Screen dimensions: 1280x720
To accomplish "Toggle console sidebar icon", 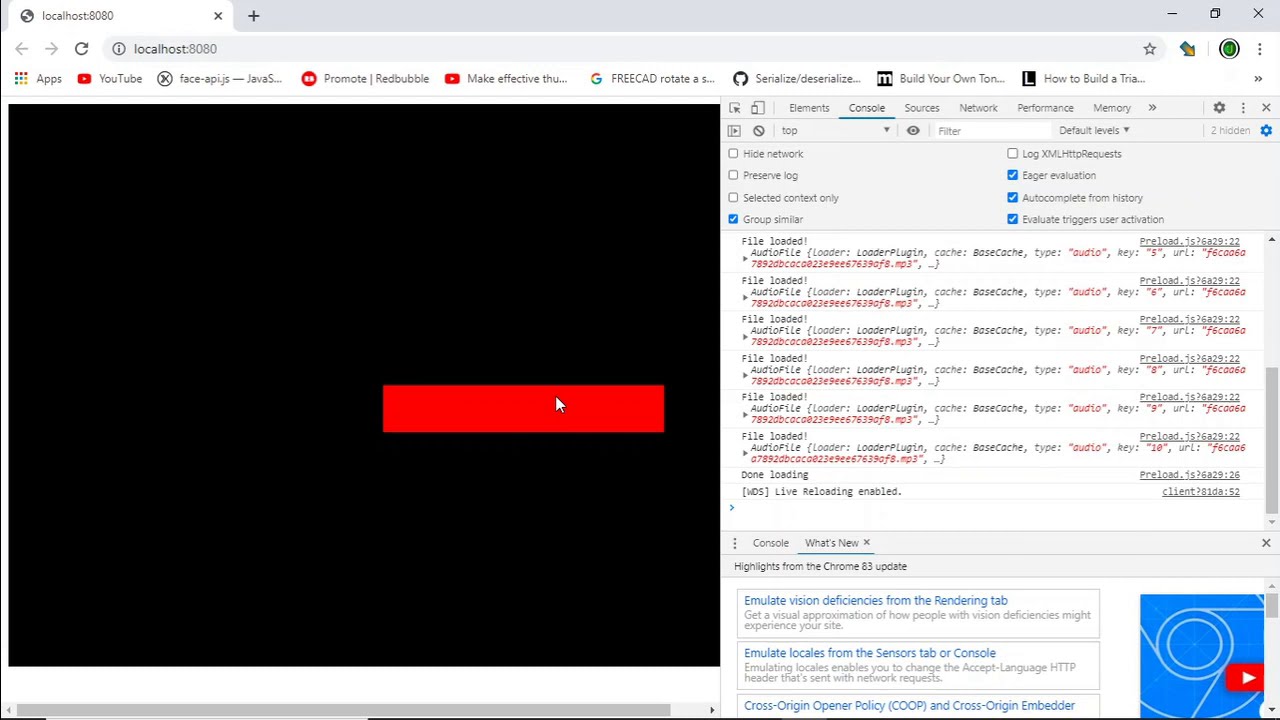I will (x=734, y=131).
